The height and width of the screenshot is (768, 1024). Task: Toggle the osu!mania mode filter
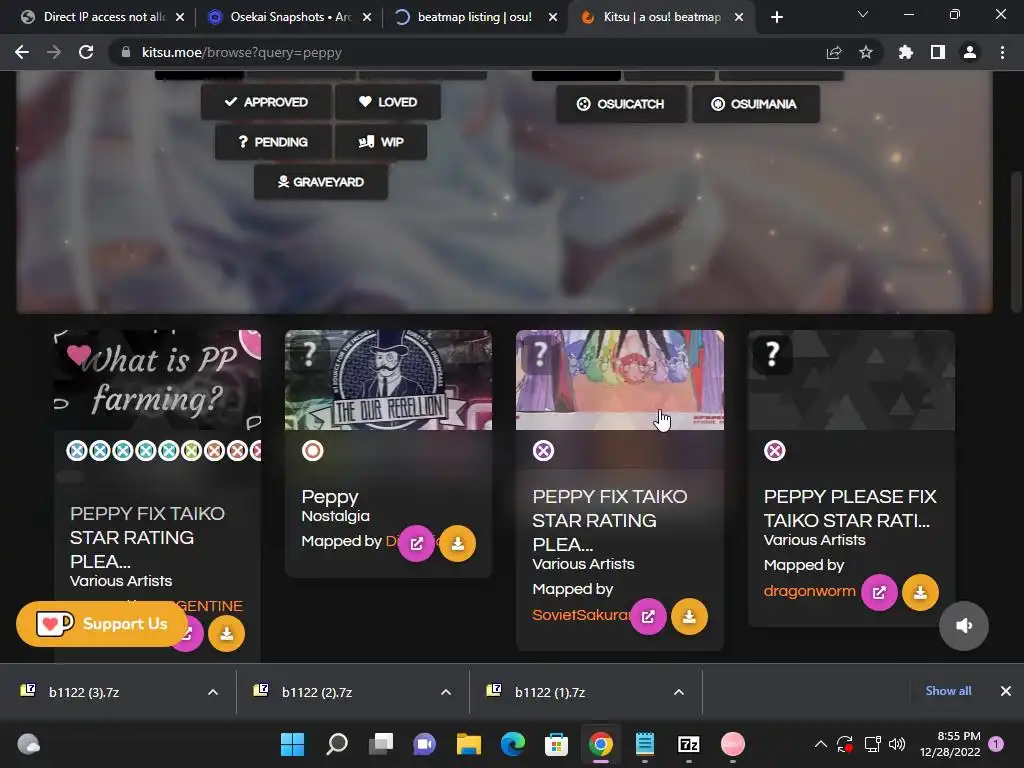756,104
